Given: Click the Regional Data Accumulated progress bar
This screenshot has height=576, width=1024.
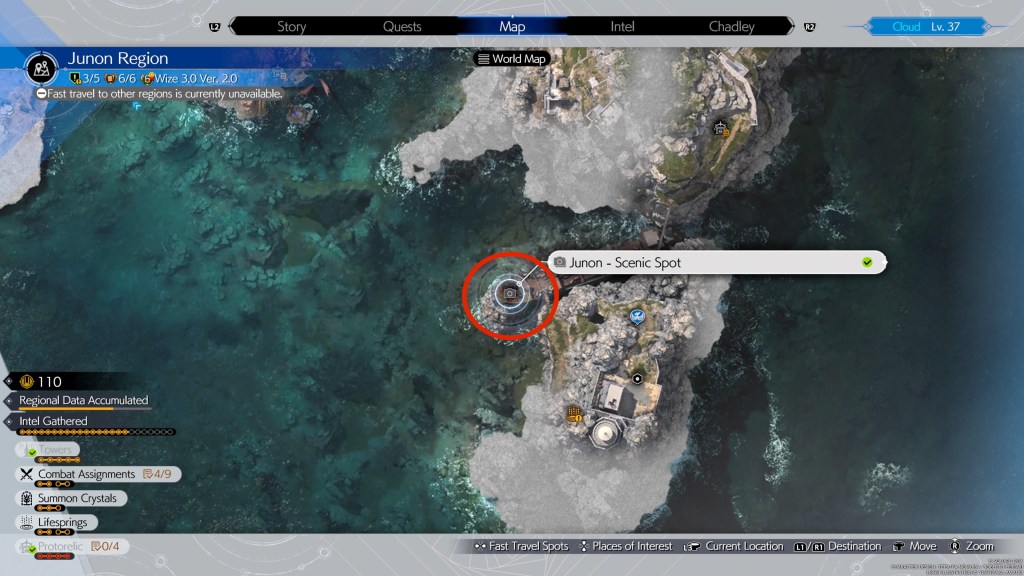Looking at the screenshot, I should (85, 409).
